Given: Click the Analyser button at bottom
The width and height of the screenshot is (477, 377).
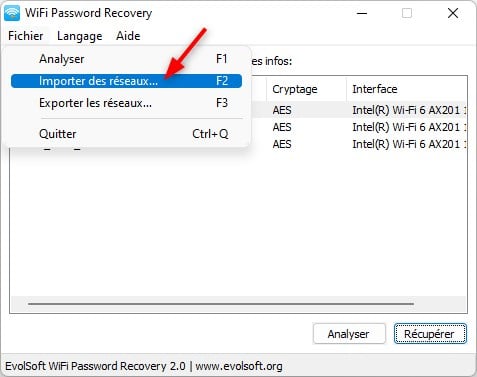Looking at the screenshot, I should coord(349,334).
